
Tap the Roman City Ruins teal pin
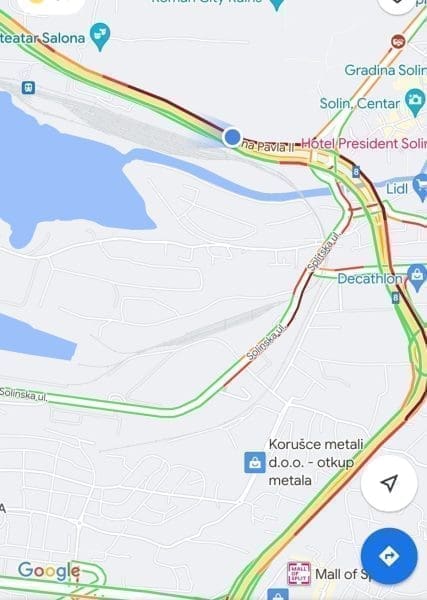[x=277, y=5]
